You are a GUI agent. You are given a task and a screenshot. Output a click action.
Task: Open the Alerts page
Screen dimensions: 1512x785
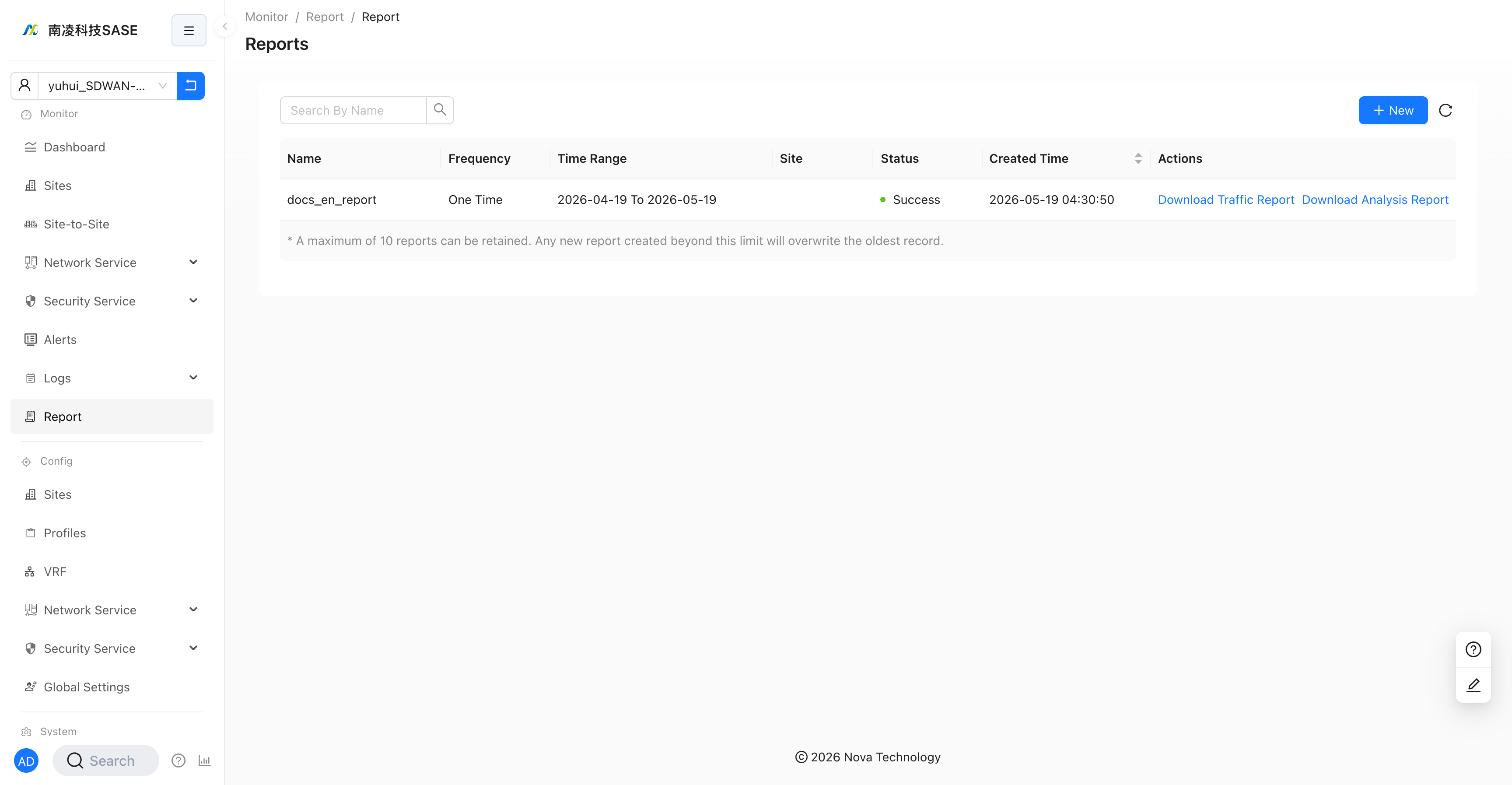pyautogui.click(x=112, y=340)
